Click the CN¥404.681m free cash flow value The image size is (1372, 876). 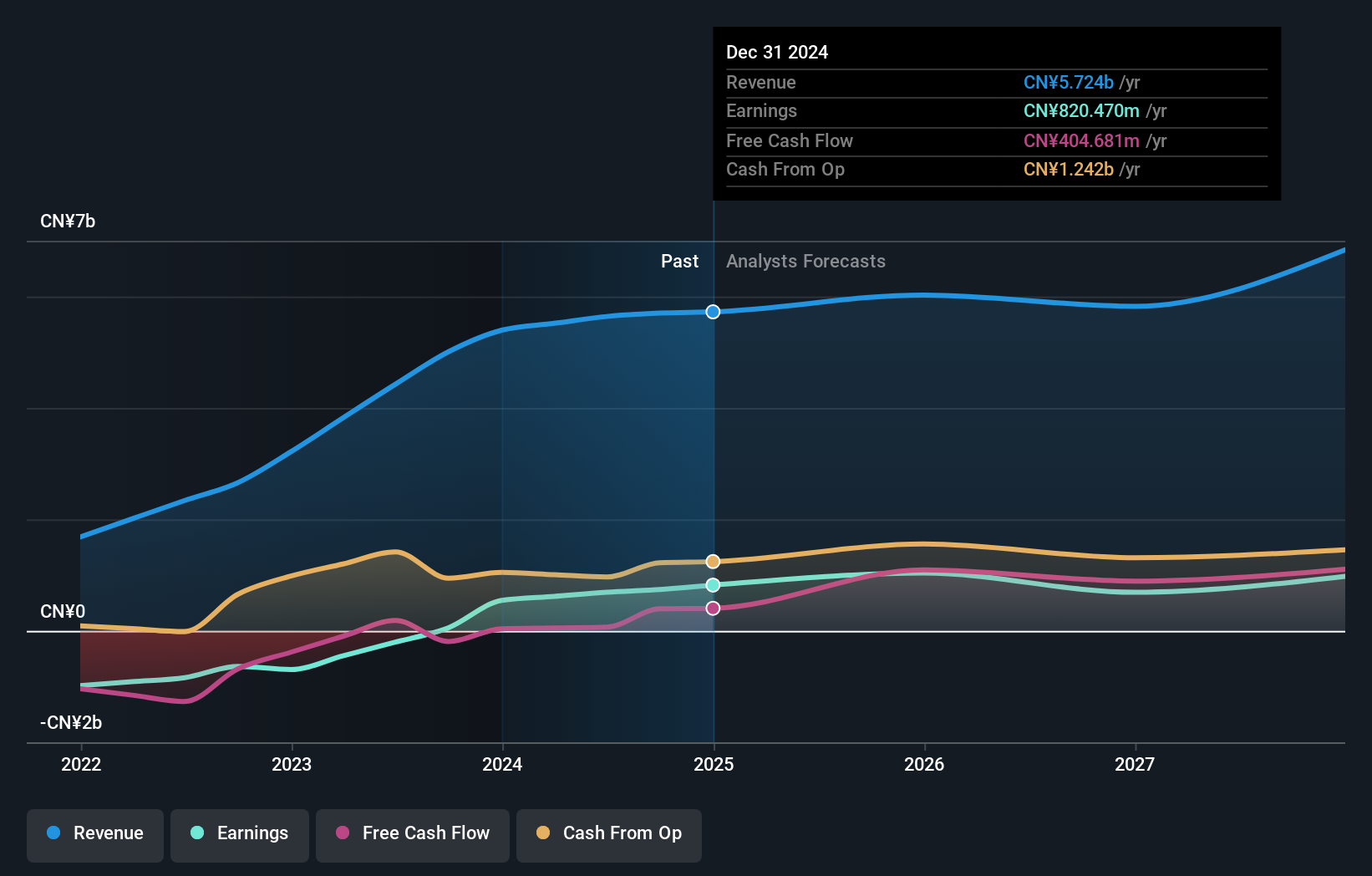click(x=1081, y=141)
